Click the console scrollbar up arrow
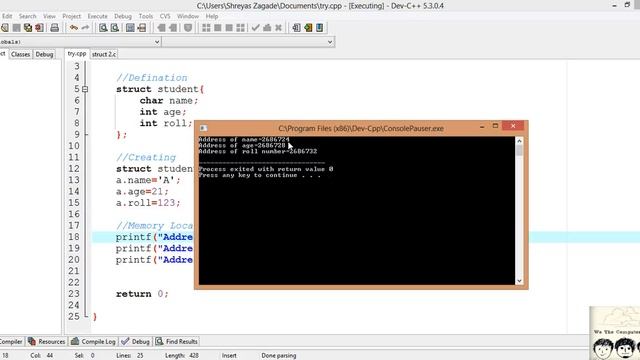 (519, 141)
